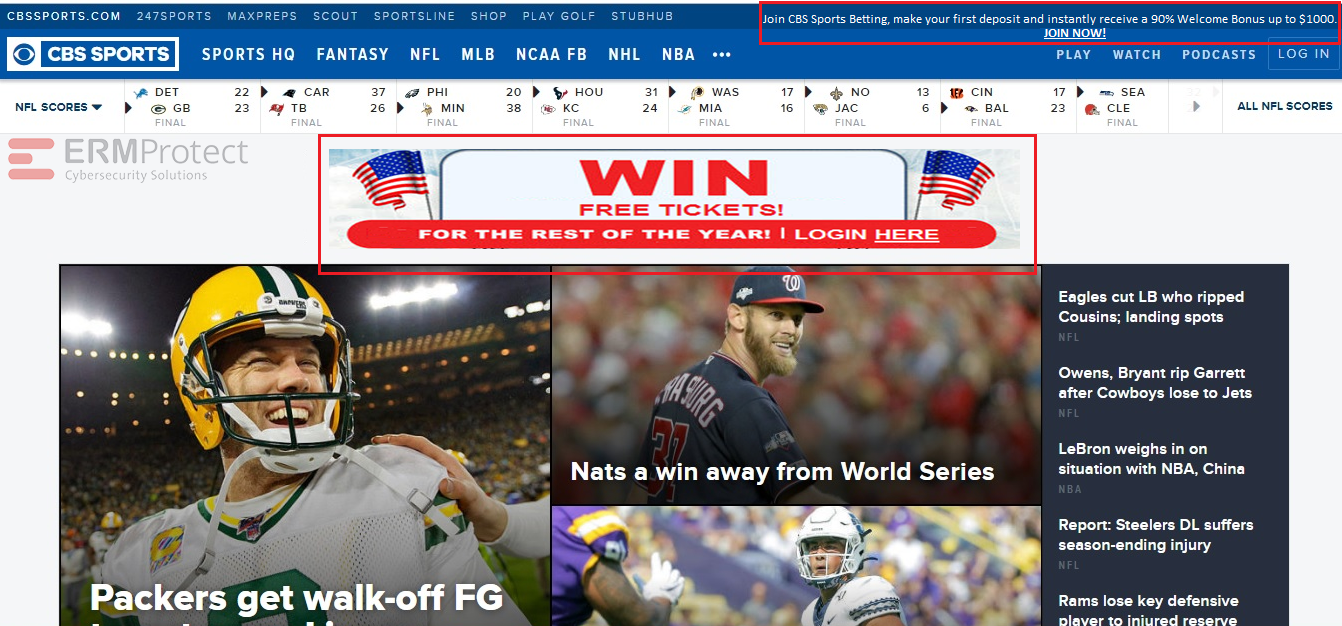
Task: Expand more sports via three dots menu
Action: click(722, 55)
